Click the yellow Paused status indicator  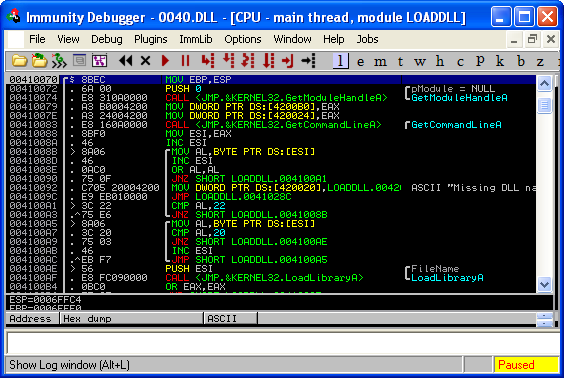tap(526, 365)
